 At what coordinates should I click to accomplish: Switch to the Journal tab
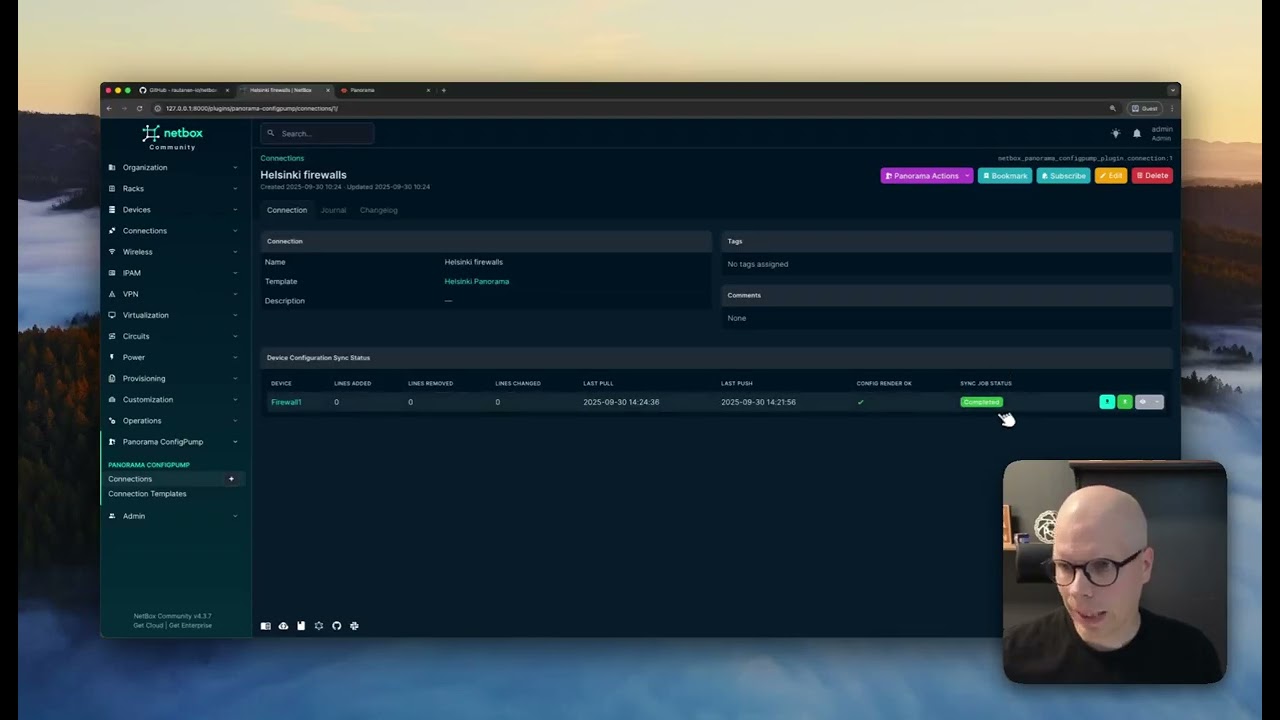[x=333, y=210]
